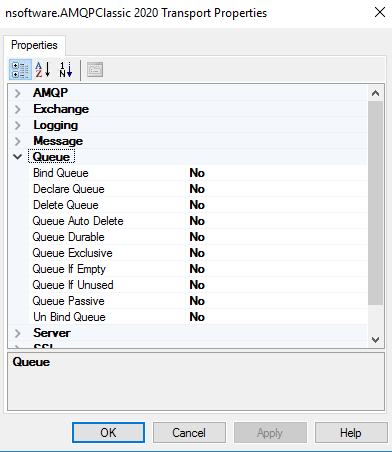Click the No value for Delete Queue
392x452 pixels.
197,205
